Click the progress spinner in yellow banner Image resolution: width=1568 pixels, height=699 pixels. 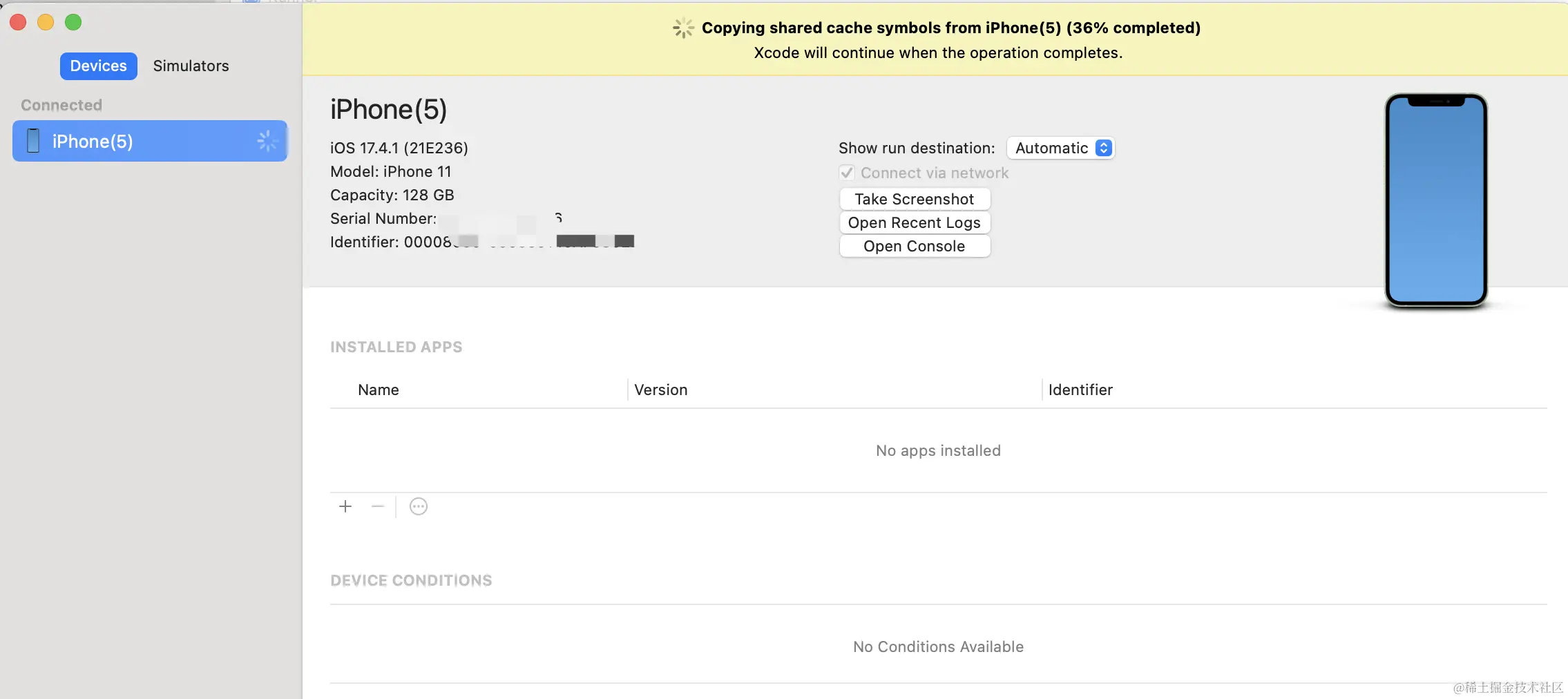point(683,28)
